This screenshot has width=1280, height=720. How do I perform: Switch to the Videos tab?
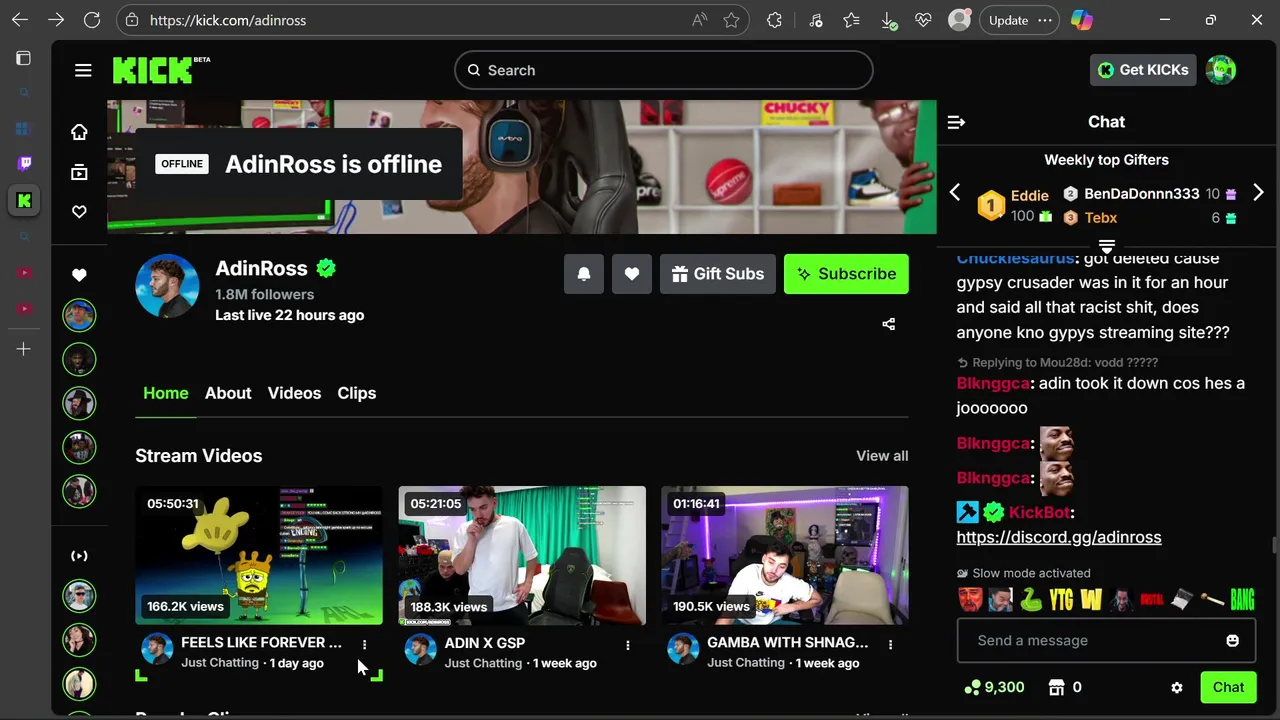pos(294,393)
